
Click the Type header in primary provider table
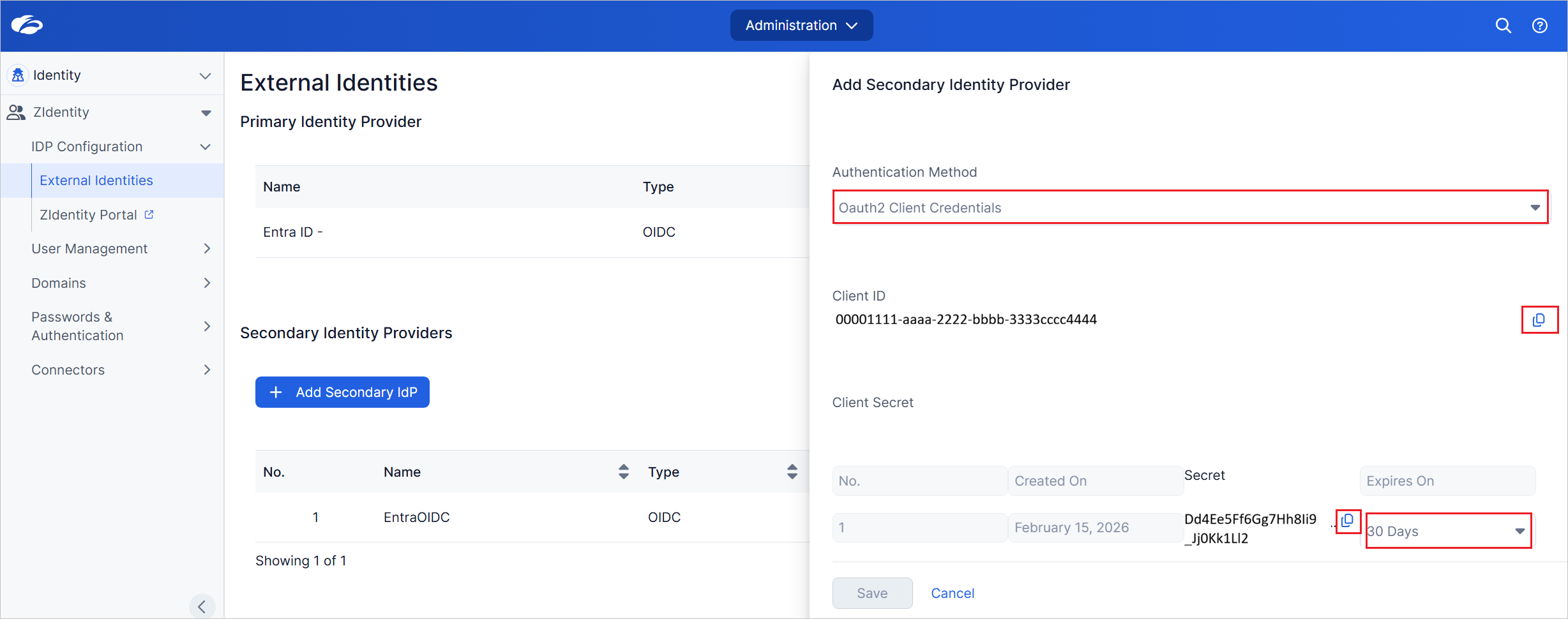658,187
